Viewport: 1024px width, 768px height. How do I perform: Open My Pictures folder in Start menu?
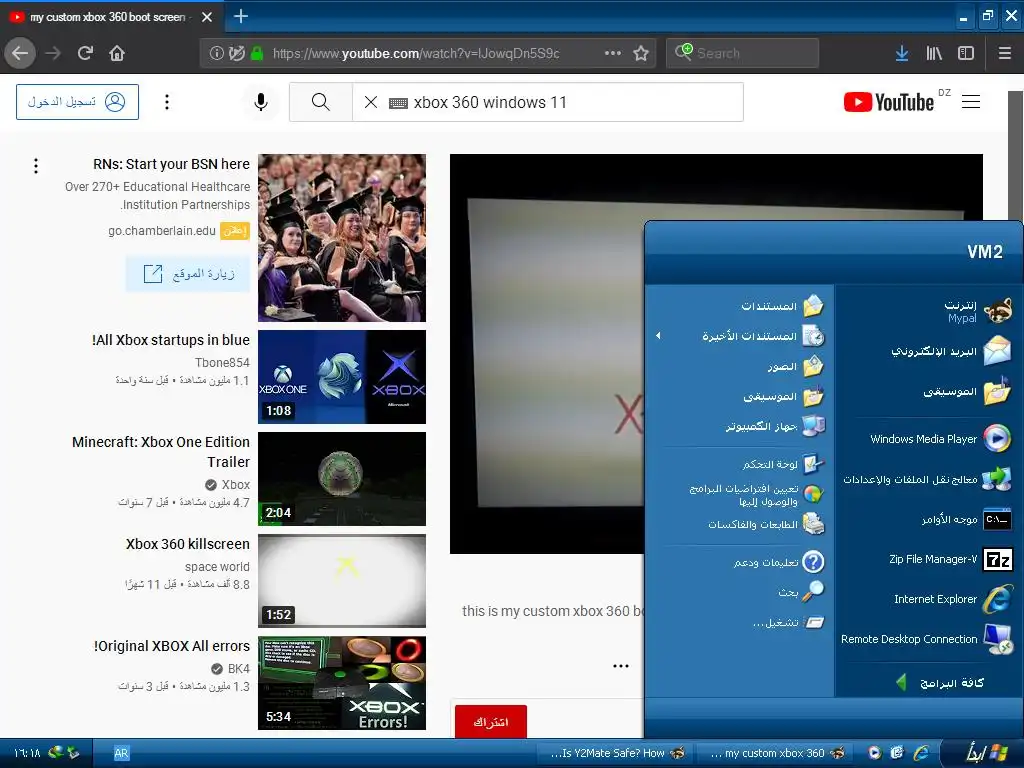(795, 366)
